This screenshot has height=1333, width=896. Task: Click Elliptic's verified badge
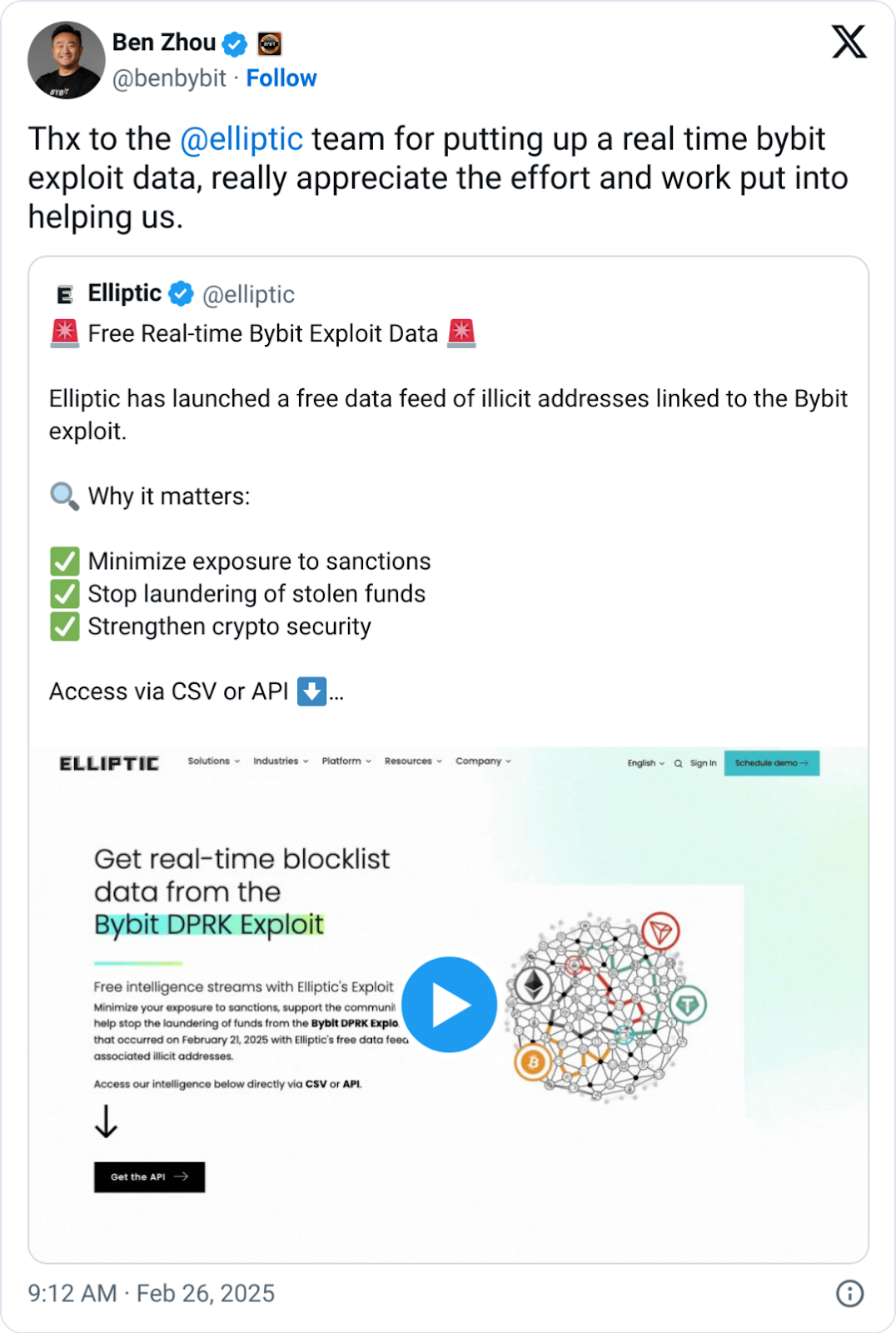point(181,294)
